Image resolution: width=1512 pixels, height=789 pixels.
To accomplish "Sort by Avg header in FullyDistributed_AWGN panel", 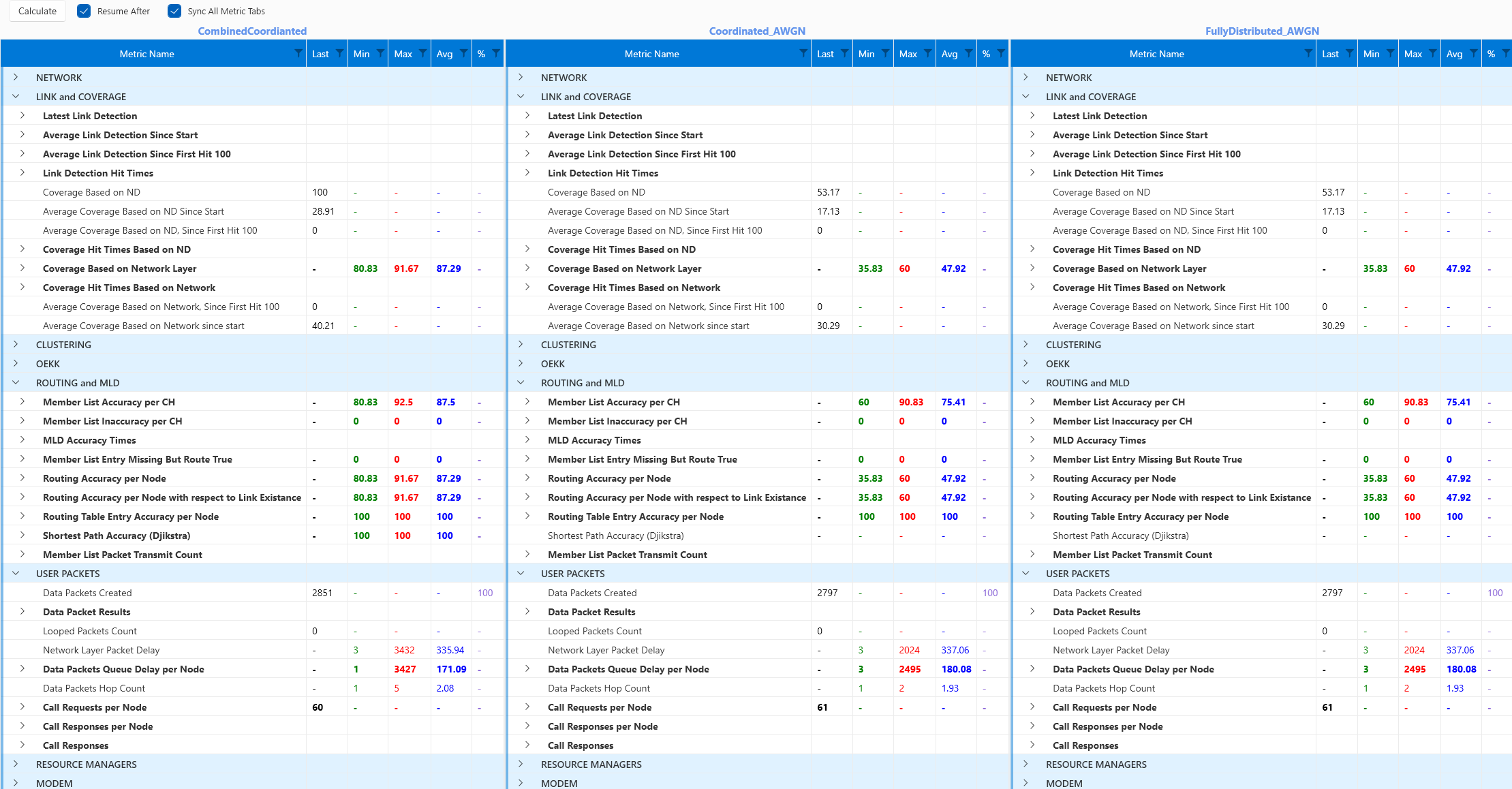I will click(x=1454, y=54).
